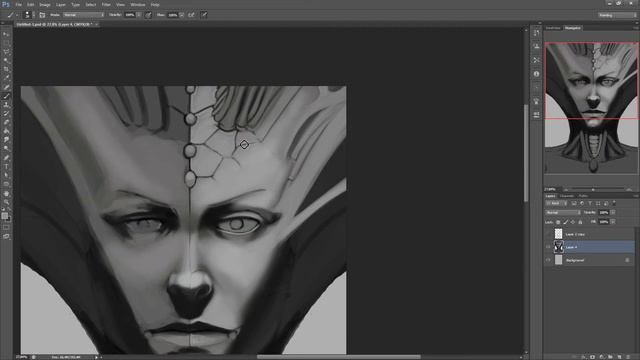The height and width of the screenshot is (360, 640).
Task: Close the document tab
Action: pyautogui.click(x=97, y=24)
